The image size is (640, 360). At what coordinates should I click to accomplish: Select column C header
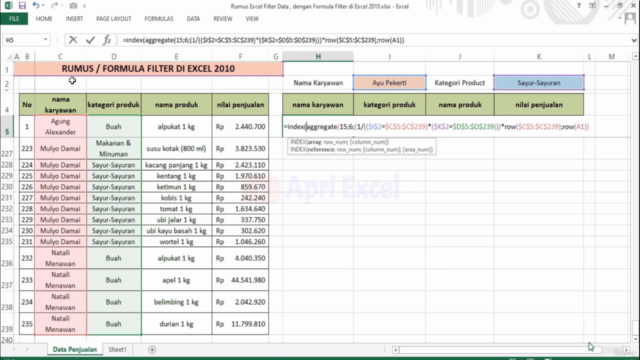coord(60,57)
